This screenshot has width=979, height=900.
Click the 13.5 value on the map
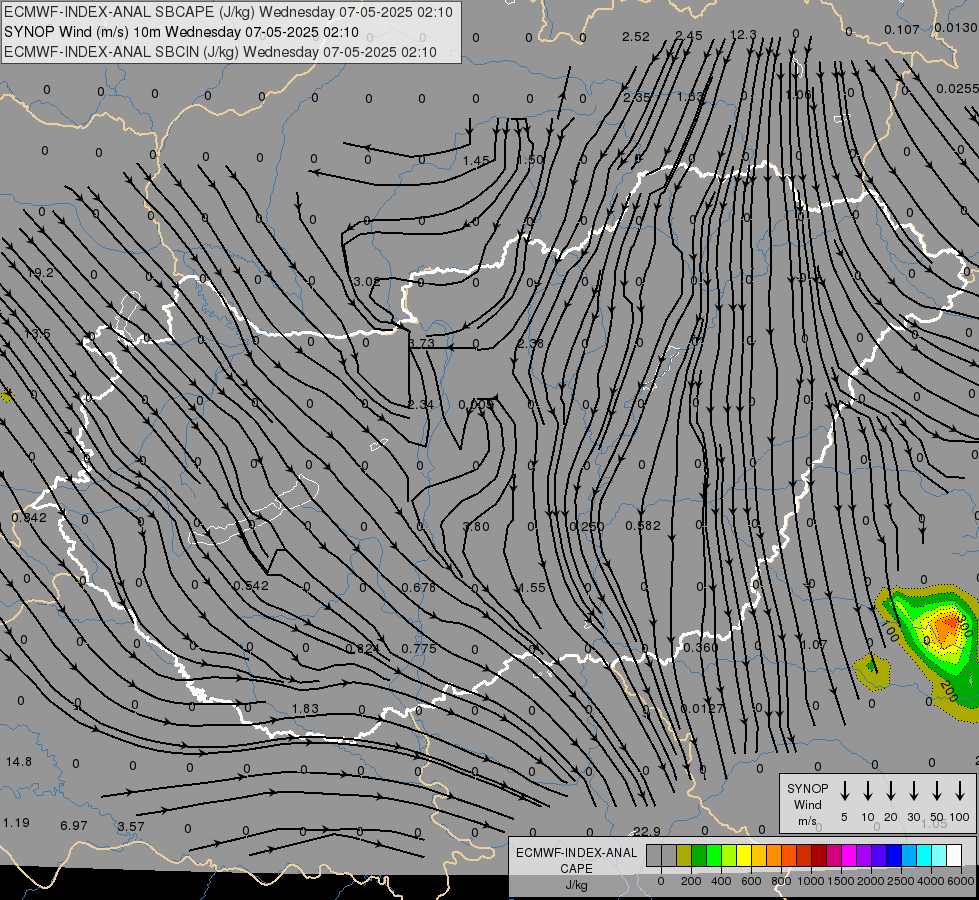pyautogui.click(x=37, y=334)
